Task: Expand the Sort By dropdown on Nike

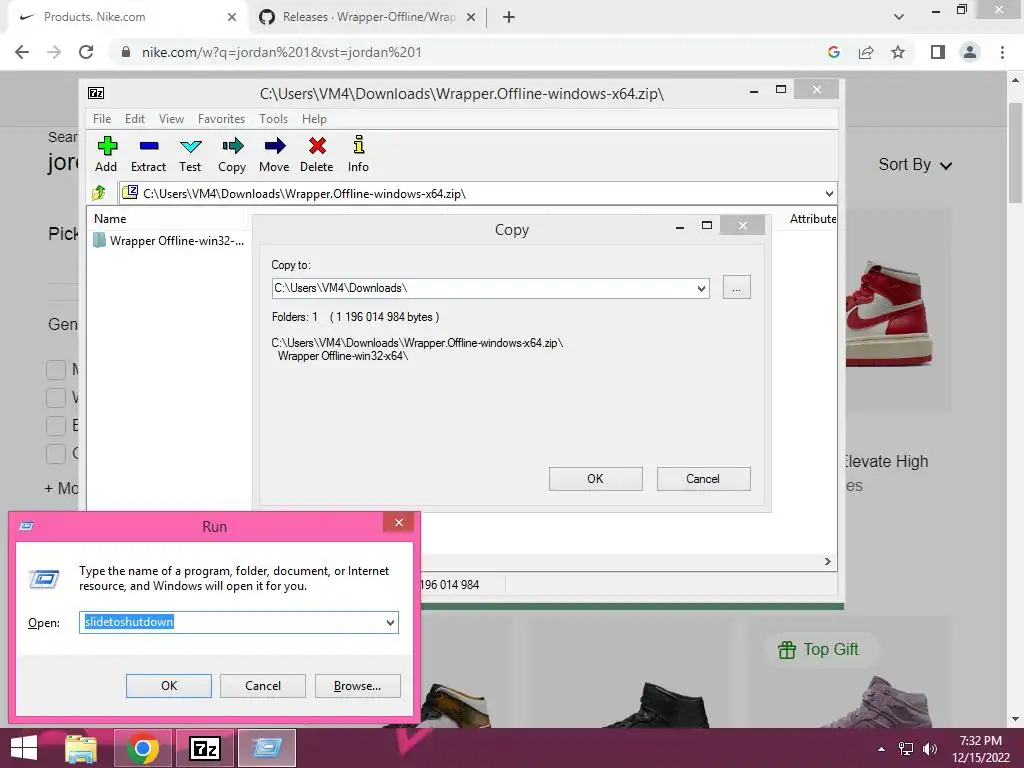Action: tap(915, 165)
